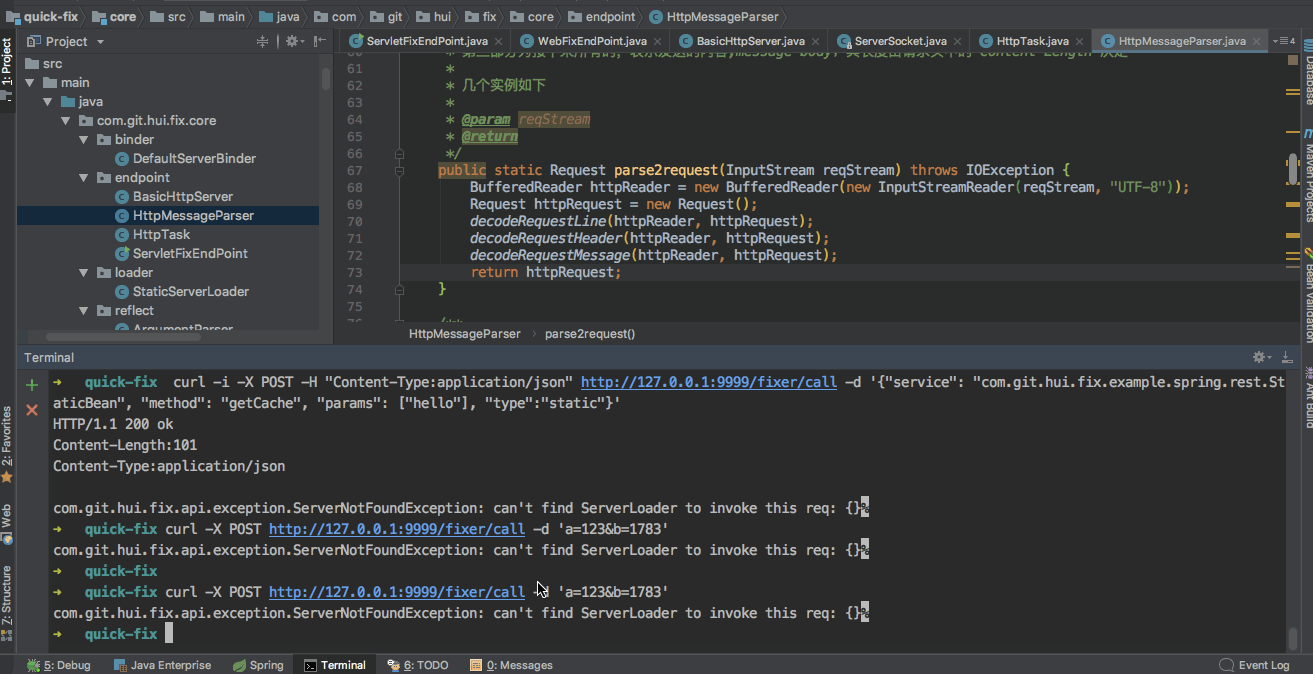Open the Debug tool window
The width and height of the screenshot is (1313, 674).
[59, 665]
